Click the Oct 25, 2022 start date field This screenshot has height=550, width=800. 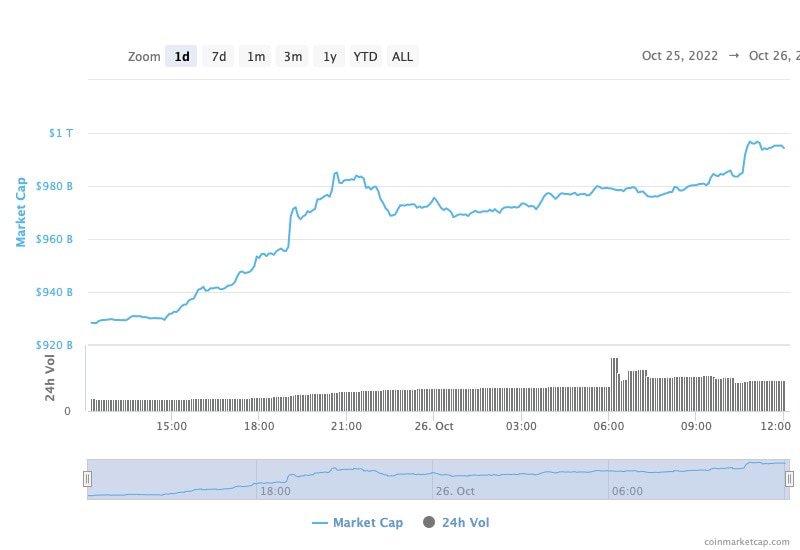[x=680, y=56]
